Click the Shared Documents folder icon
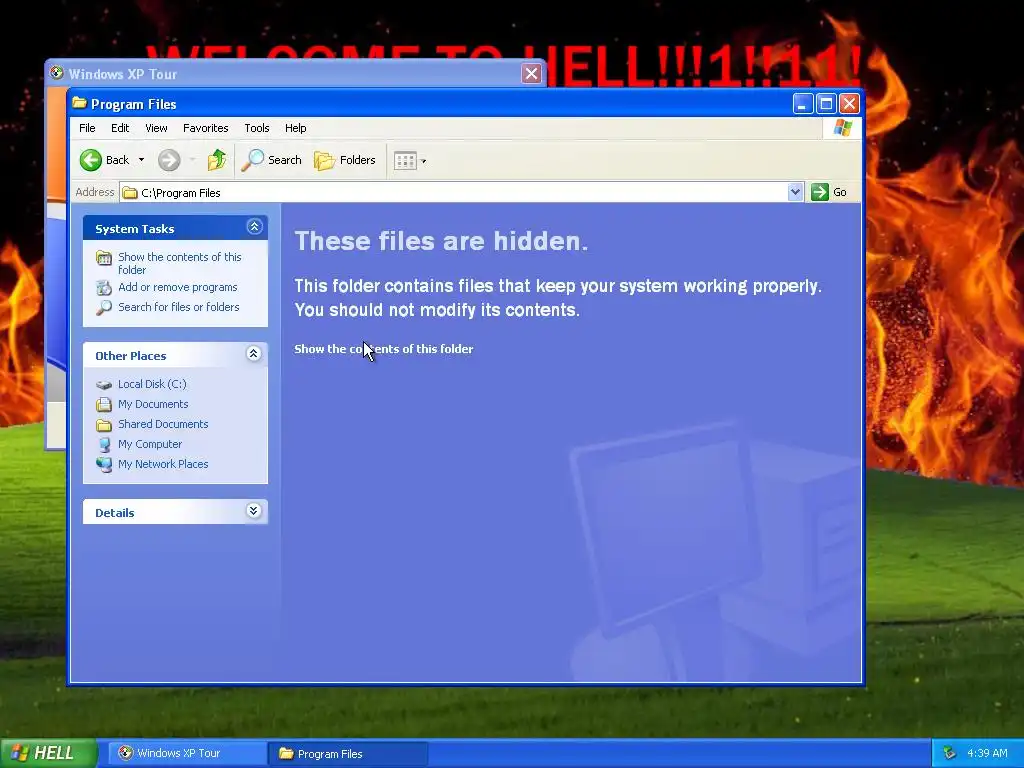1024x768 pixels. [104, 424]
